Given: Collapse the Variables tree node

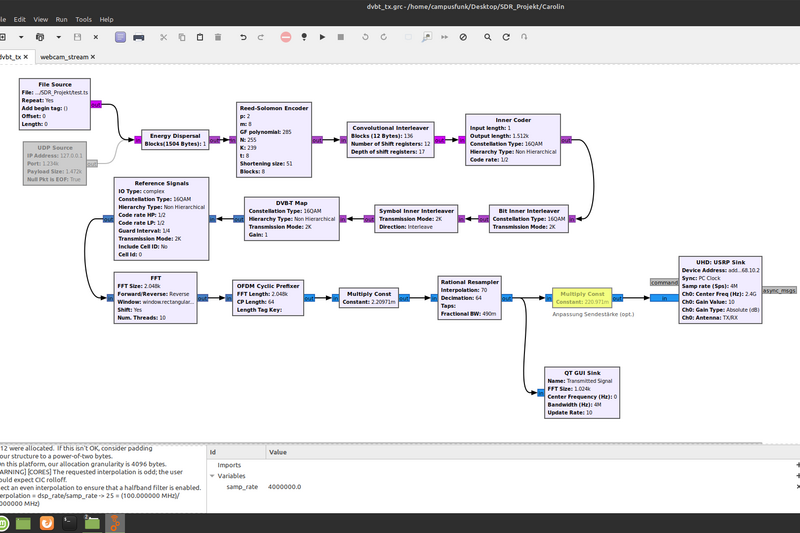Looking at the screenshot, I should pos(212,476).
